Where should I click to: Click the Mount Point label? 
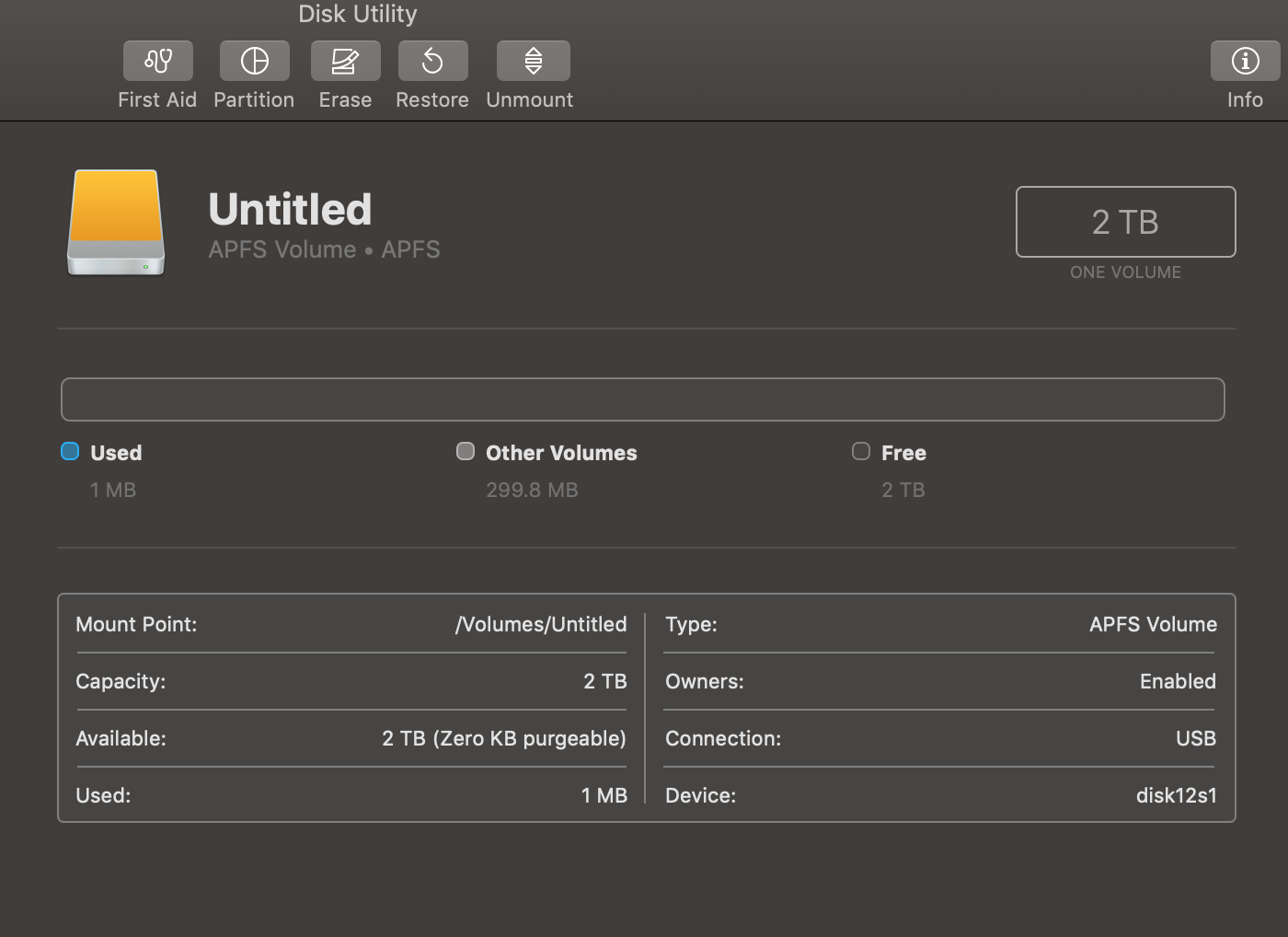pyautogui.click(x=136, y=624)
